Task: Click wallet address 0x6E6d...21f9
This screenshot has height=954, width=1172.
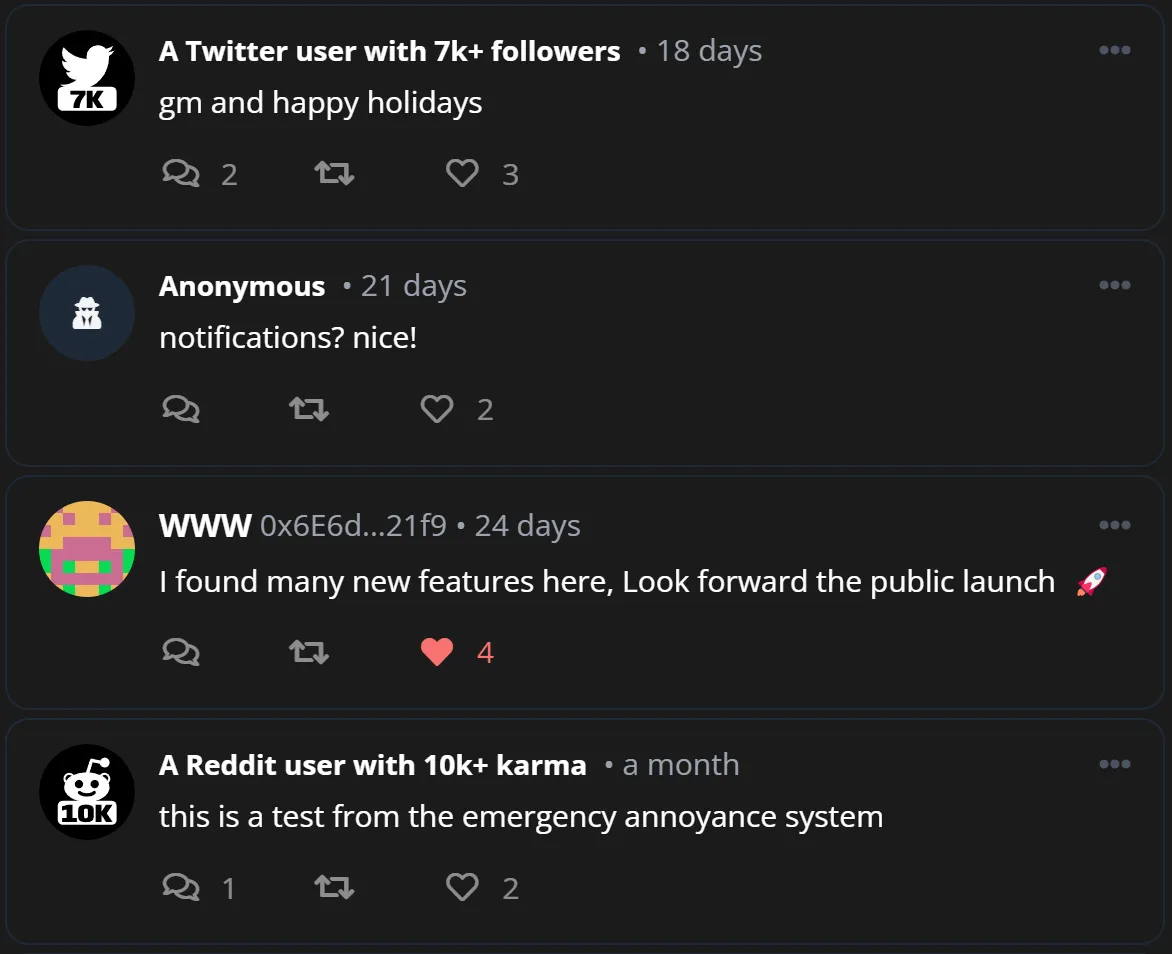Action: pyautogui.click(x=353, y=526)
